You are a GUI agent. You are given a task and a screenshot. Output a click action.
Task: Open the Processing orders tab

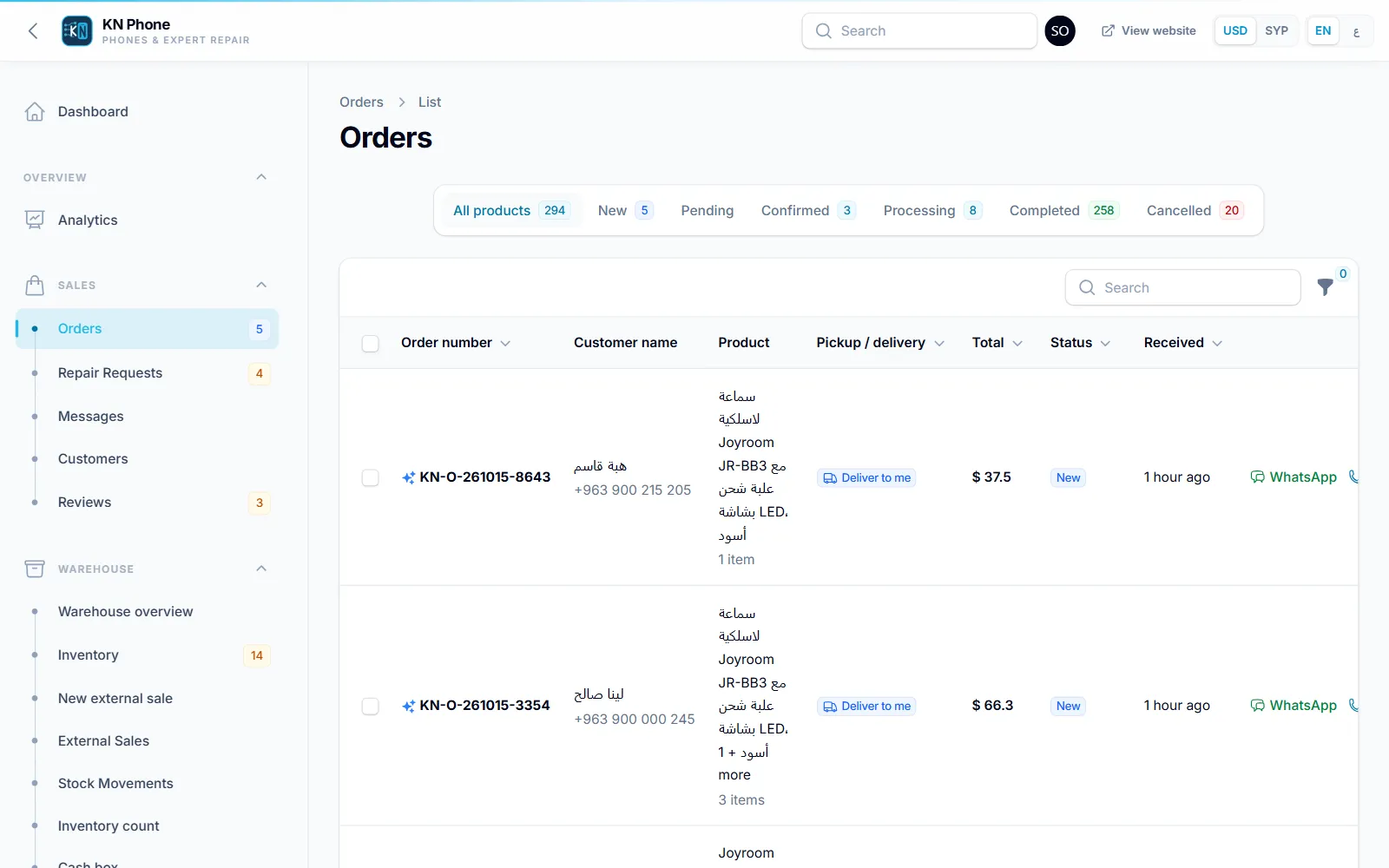click(932, 210)
